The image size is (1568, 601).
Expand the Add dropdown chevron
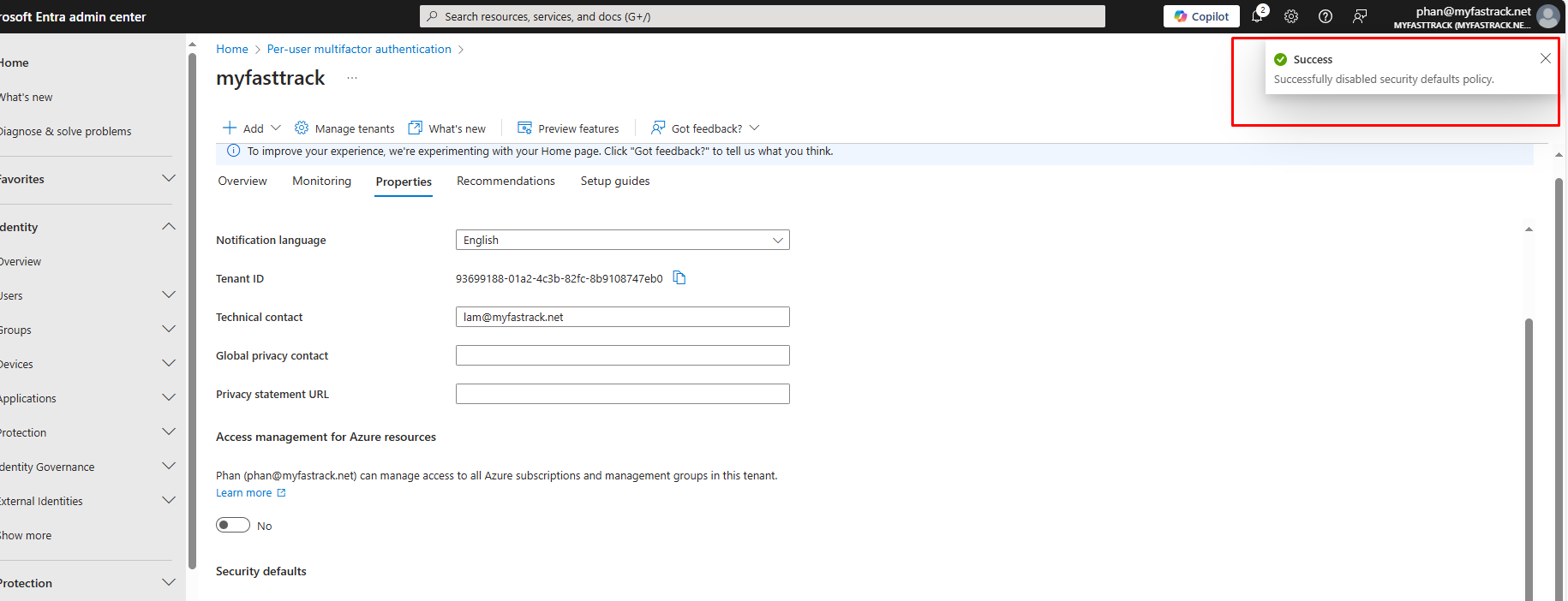coord(276,128)
